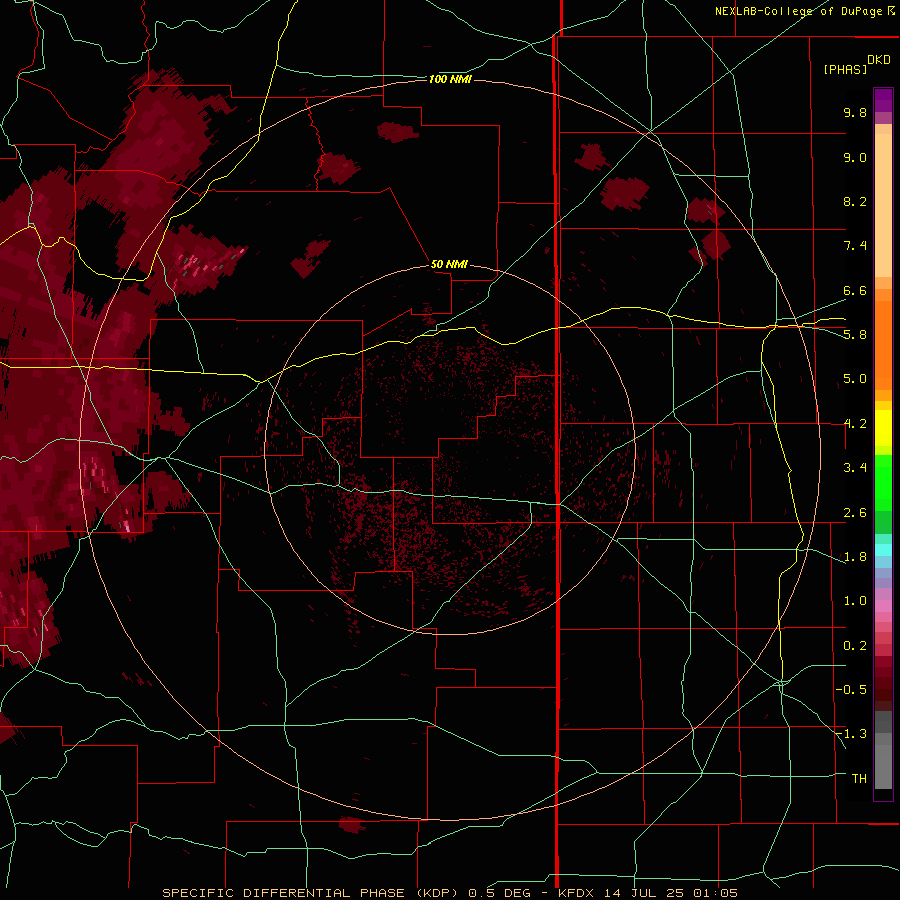Click the 1.8 color scale value
This screenshot has width=900, height=900.
pos(855,557)
